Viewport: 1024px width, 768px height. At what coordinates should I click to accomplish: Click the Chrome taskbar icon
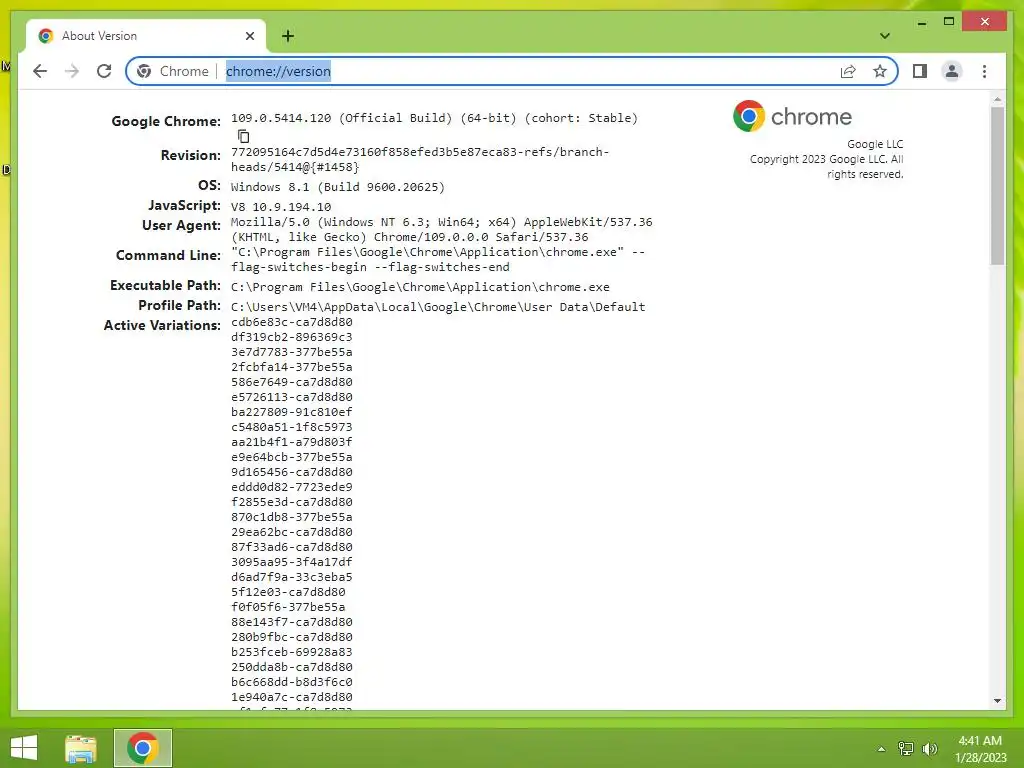click(x=143, y=748)
